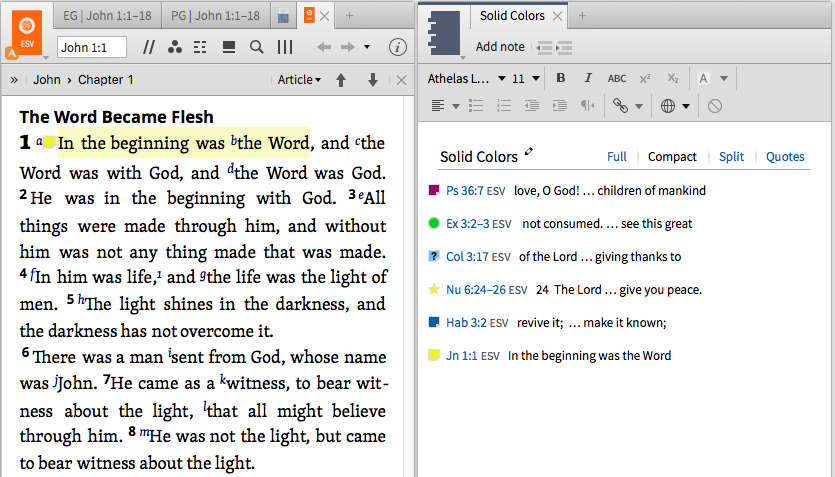835x477 pixels.
Task: Open the ESV resource icon menu
Action: (x=27, y=32)
